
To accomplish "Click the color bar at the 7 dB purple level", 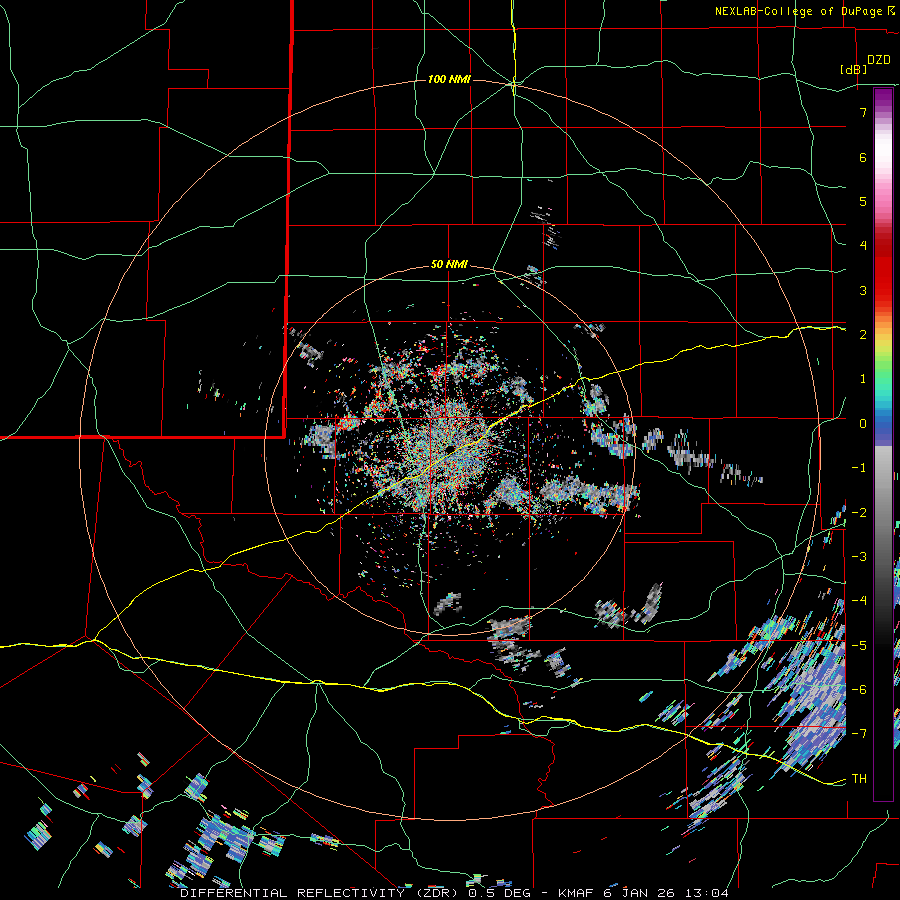I will pyautogui.click(x=883, y=112).
